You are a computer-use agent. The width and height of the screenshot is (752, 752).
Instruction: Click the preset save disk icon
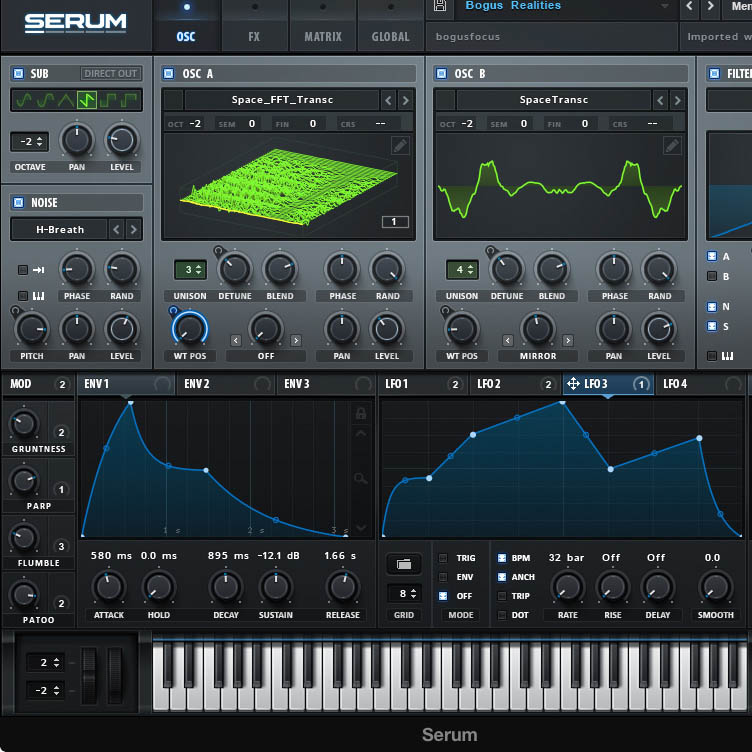click(440, 6)
